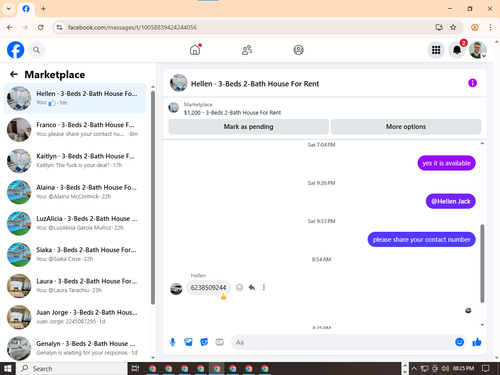Go to the Home feed icon
Screen dimensions: 500x375
click(195, 50)
